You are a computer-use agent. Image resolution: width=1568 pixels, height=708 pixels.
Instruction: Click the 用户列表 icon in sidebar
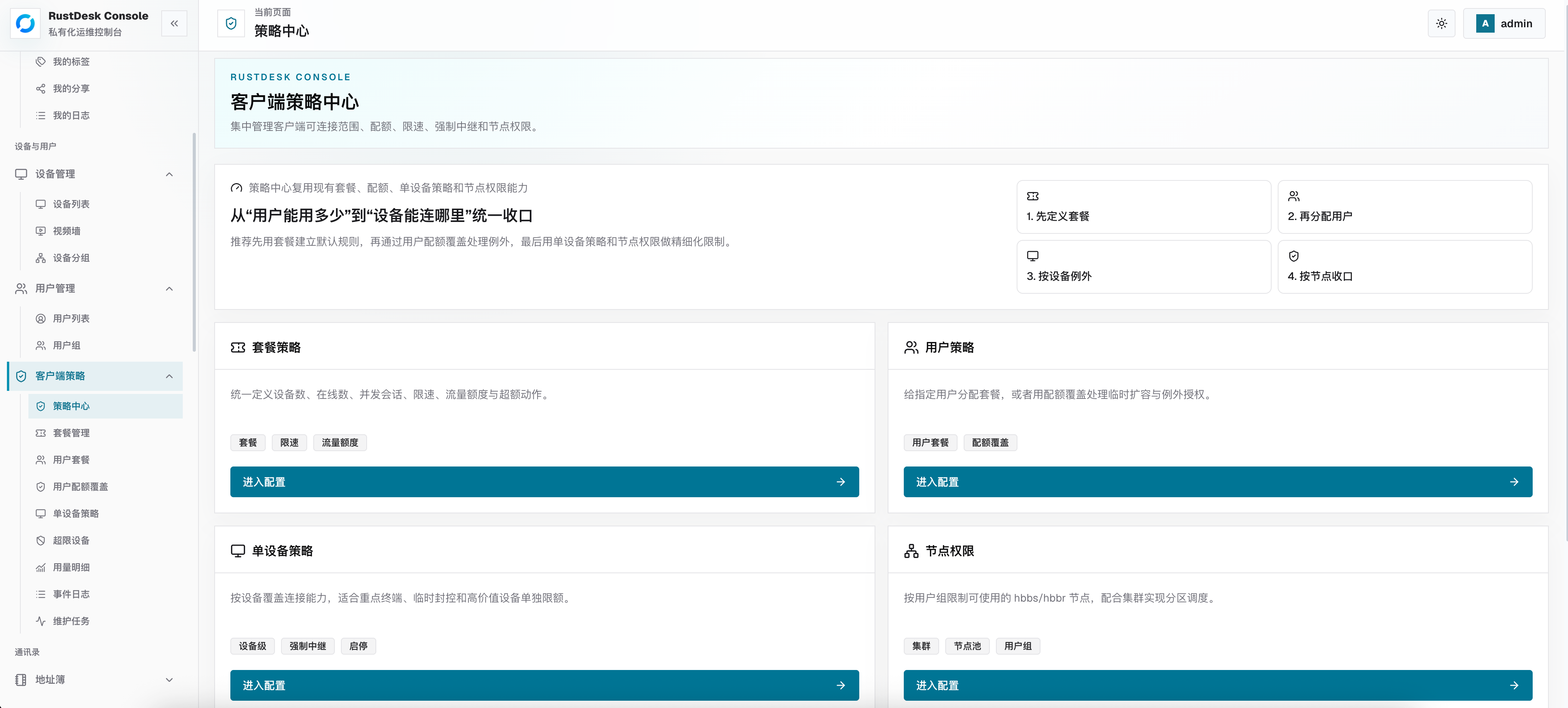(x=41, y=318)
